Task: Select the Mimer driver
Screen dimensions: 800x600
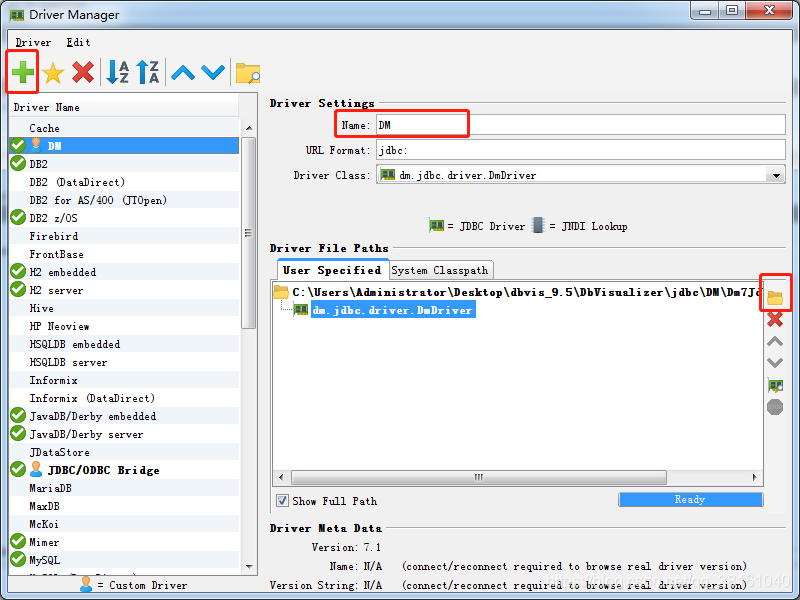Action: [124, 542]
